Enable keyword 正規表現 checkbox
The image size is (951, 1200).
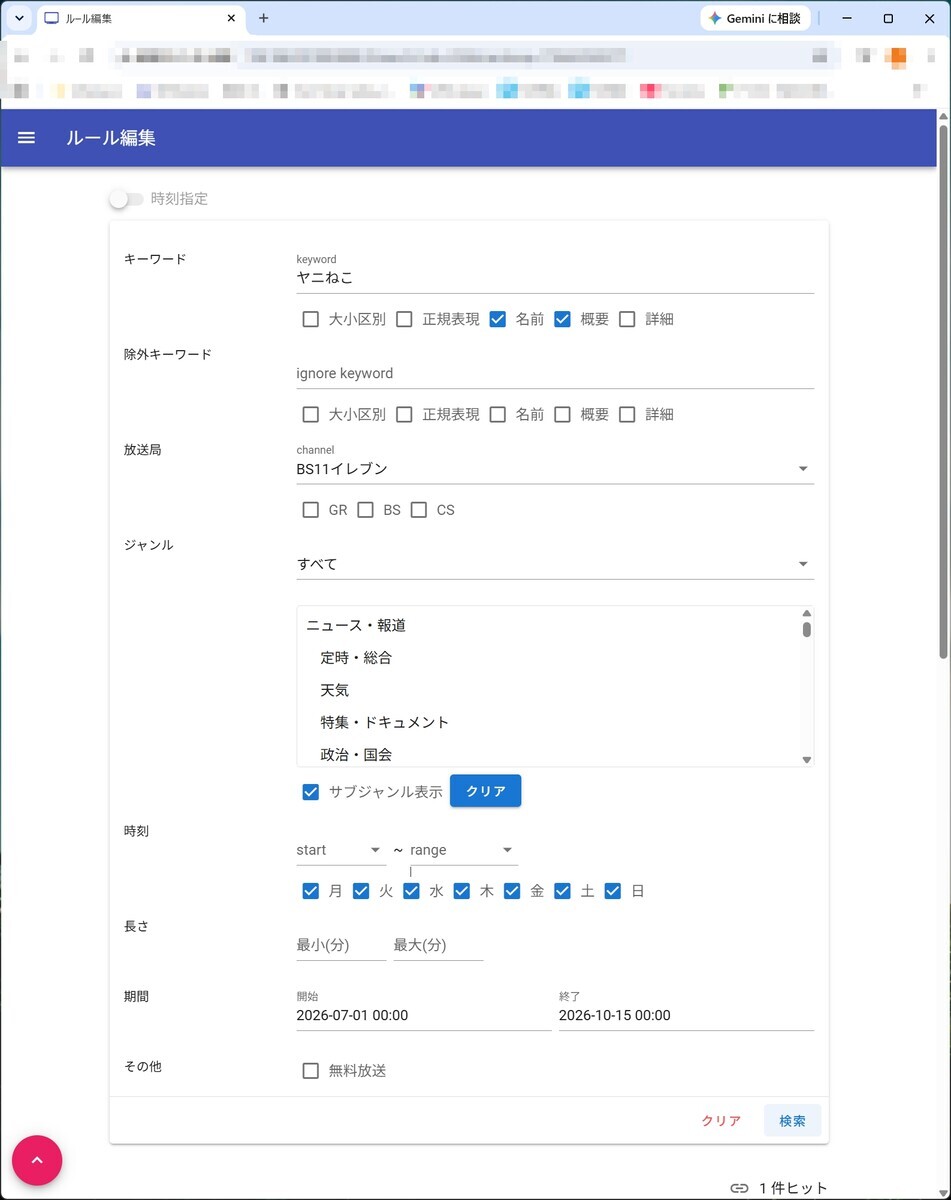404,319
